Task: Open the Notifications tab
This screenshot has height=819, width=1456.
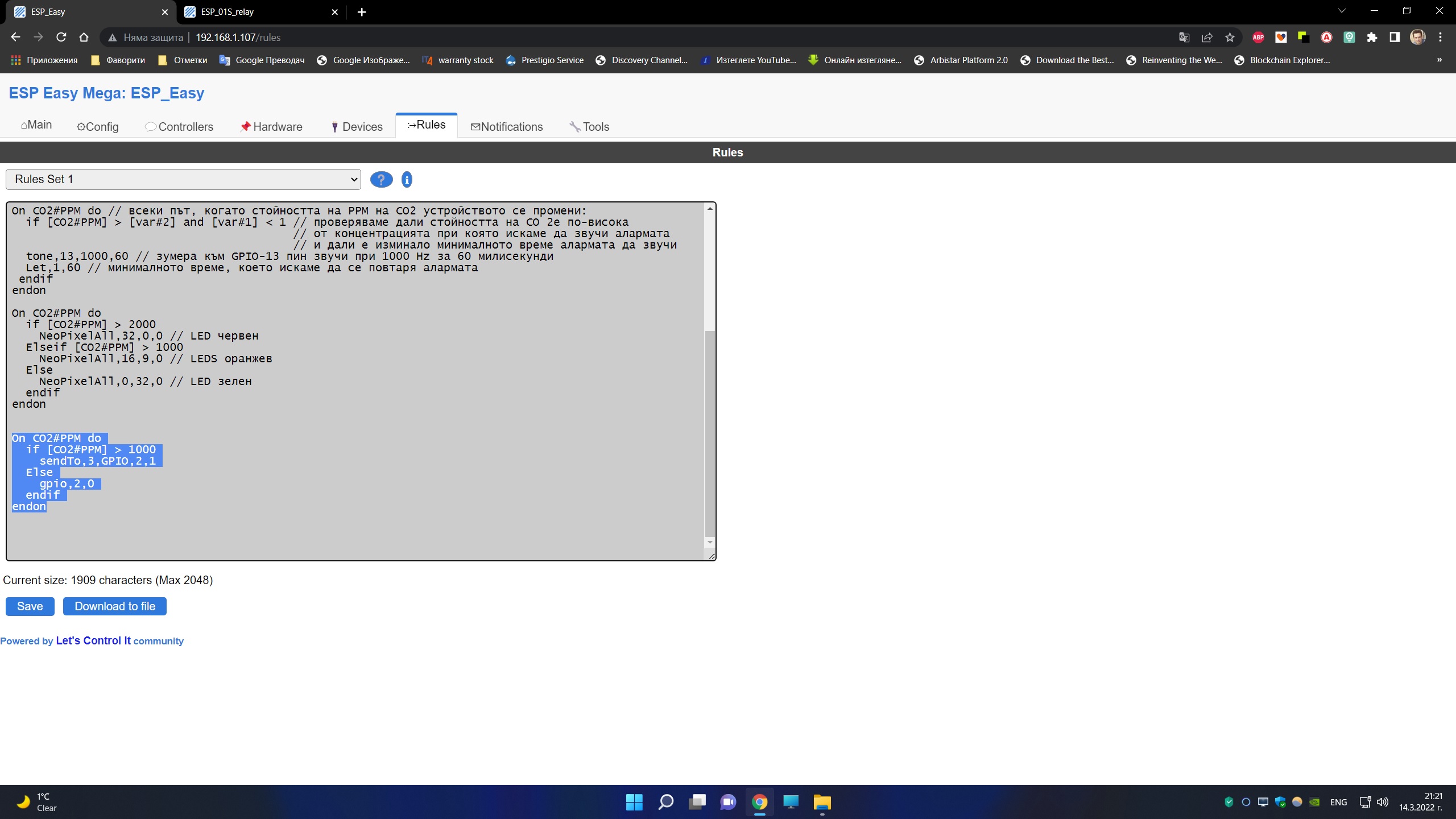Action: [507, 127]
